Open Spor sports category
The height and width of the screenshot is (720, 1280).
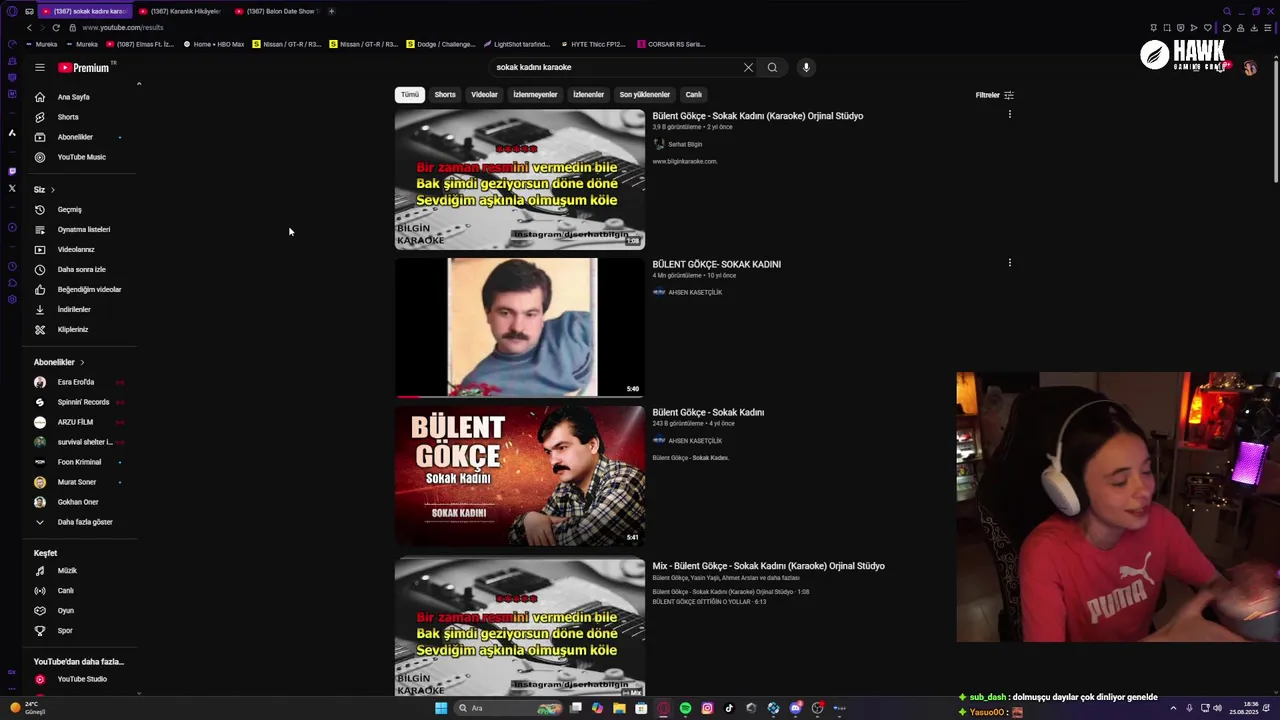[65, 631]
